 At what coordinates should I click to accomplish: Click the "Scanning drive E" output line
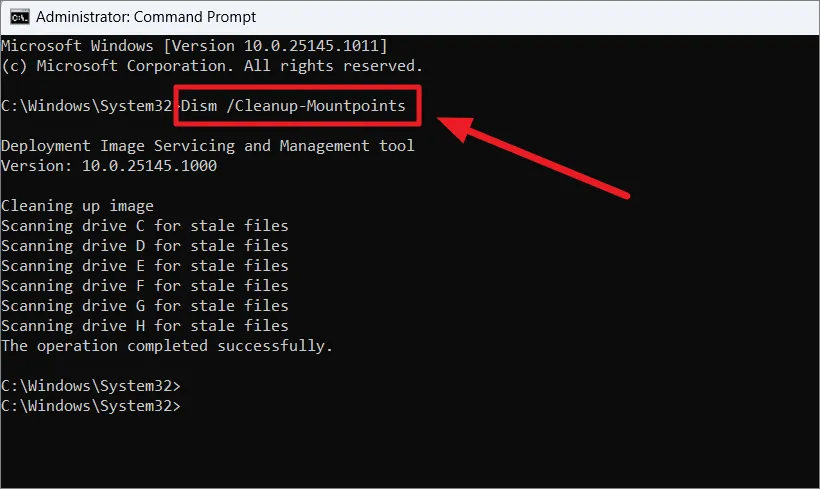(144, 266)
